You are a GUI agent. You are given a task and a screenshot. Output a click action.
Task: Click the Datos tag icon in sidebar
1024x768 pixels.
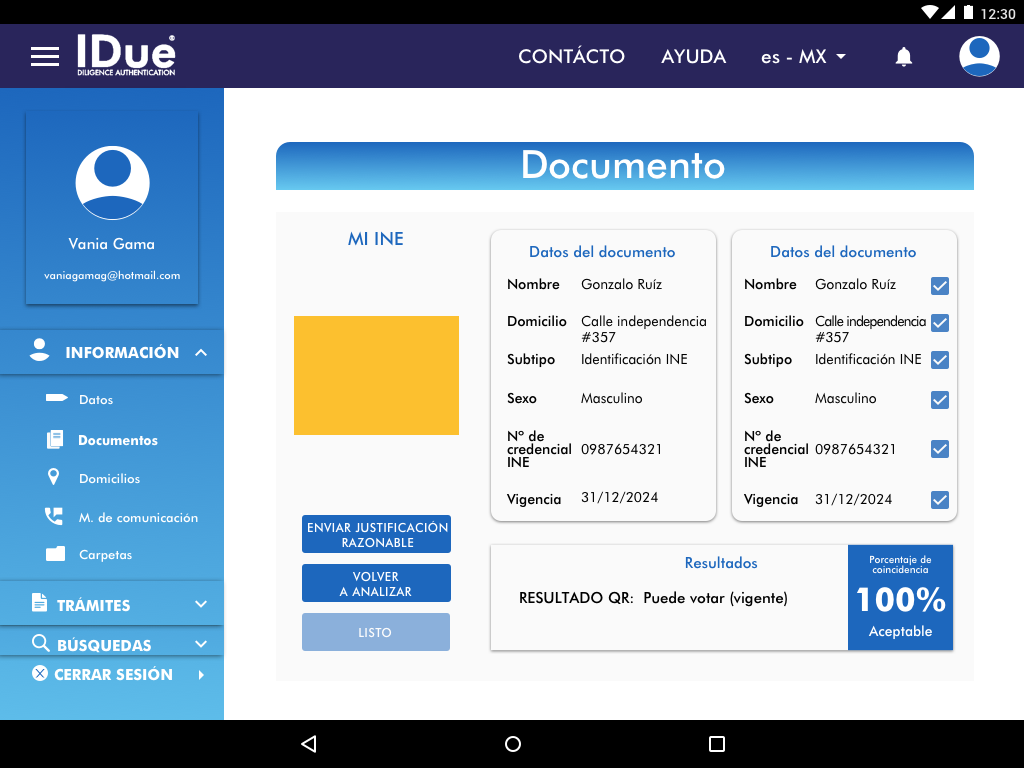[55, 399]
